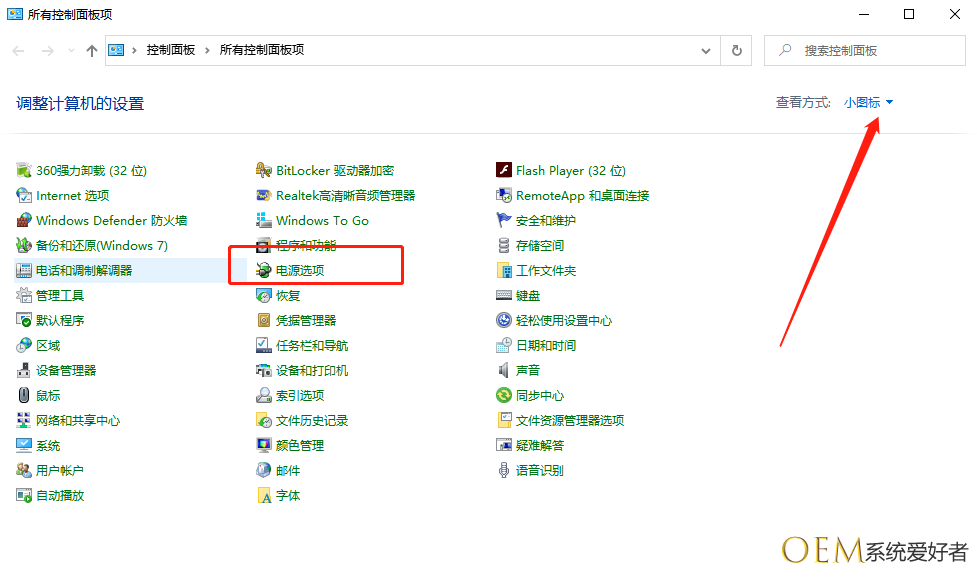This screenshot has height=581, width=977.
Task: Open the 电源选项 power options icon
Action: [x=264, y=271]
